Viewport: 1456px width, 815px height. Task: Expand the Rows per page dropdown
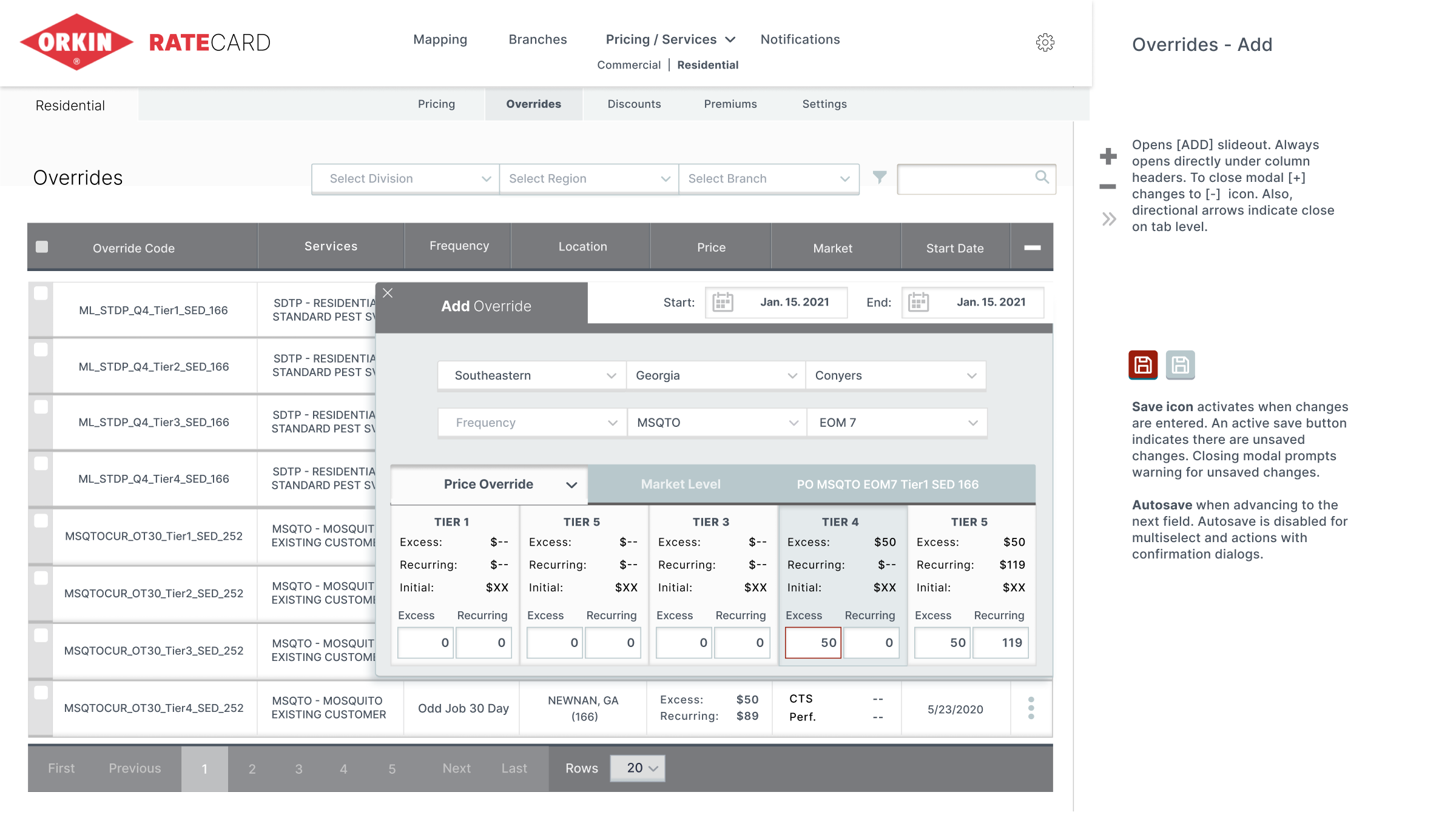638,768
